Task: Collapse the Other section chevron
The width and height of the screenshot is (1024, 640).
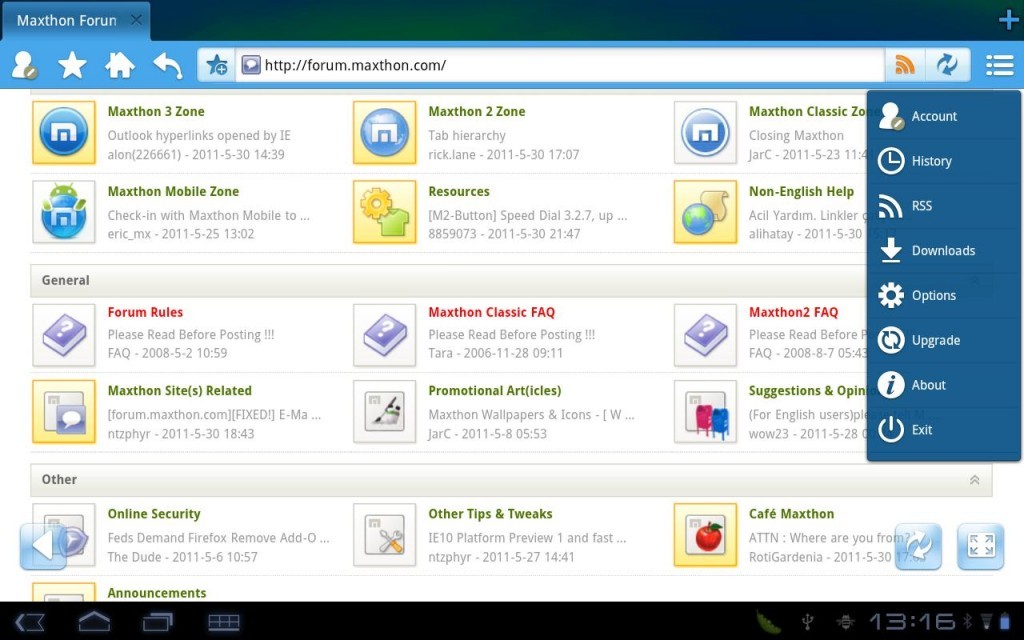Action: pos(974,480)
